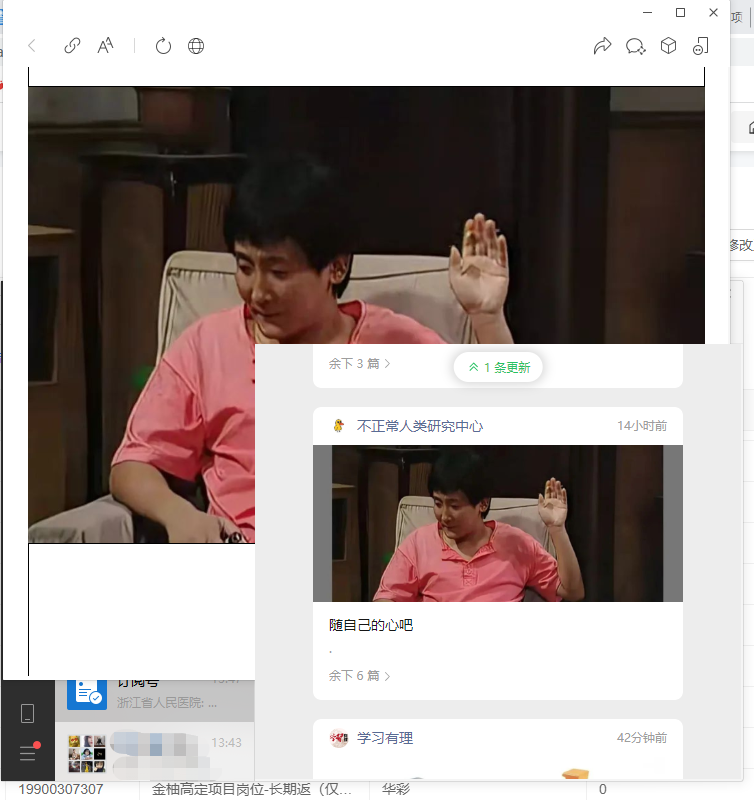
Task: Open the 学习有理 account name
Action: click(x=385, y=738)
